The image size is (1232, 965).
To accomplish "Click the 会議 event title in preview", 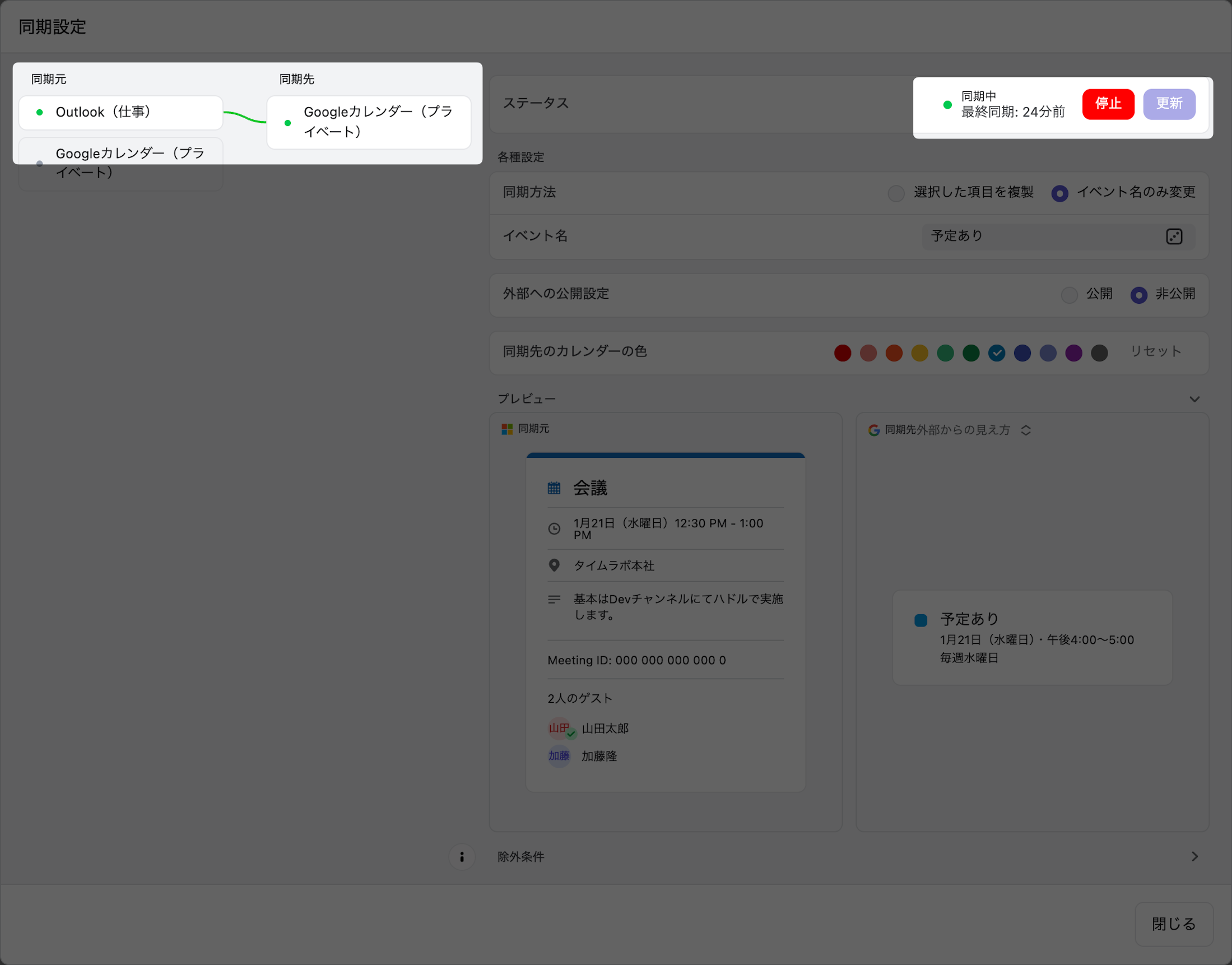I will (591, 488).
